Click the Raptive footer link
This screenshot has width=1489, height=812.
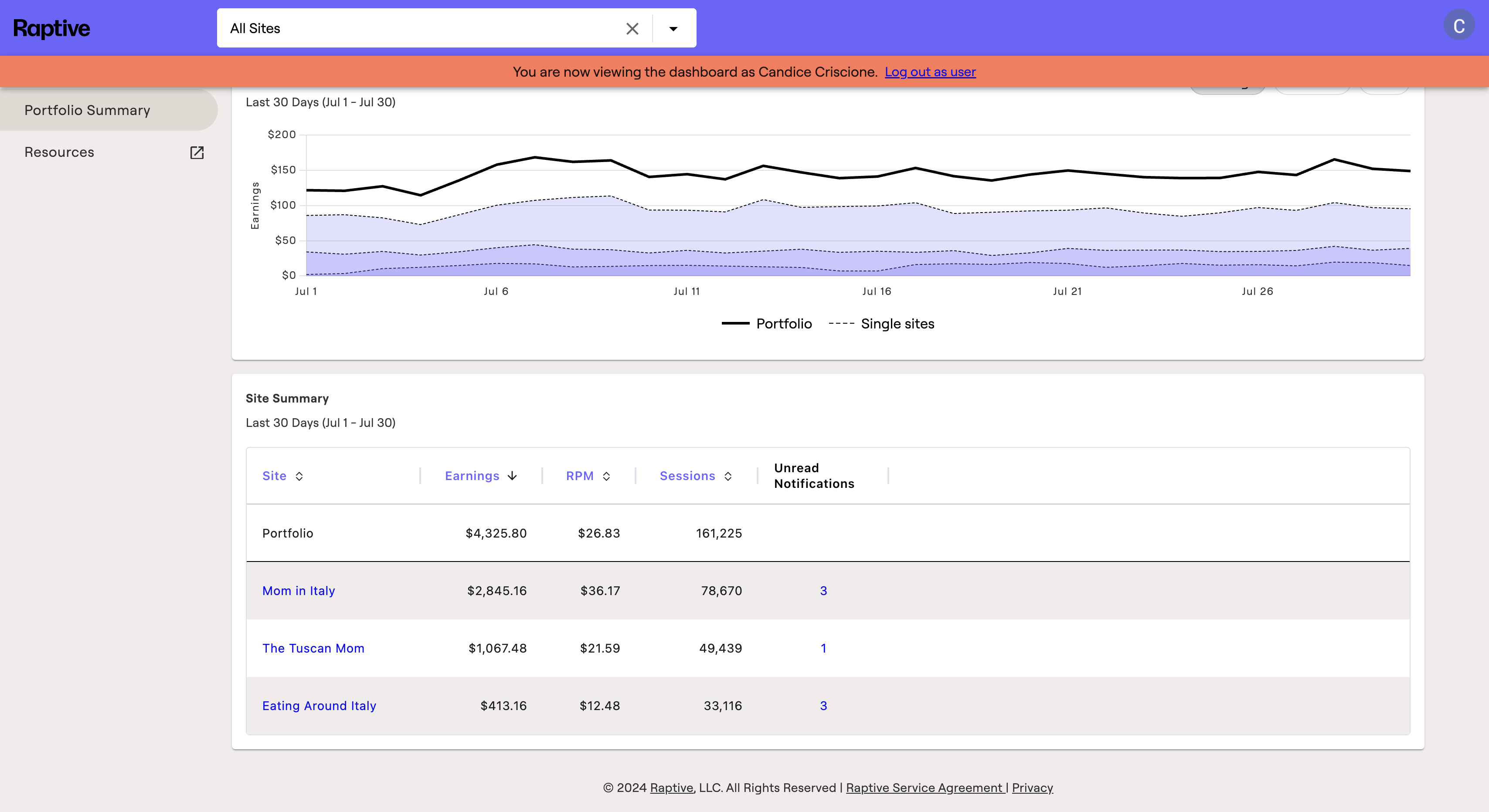[x=671, y=788]
